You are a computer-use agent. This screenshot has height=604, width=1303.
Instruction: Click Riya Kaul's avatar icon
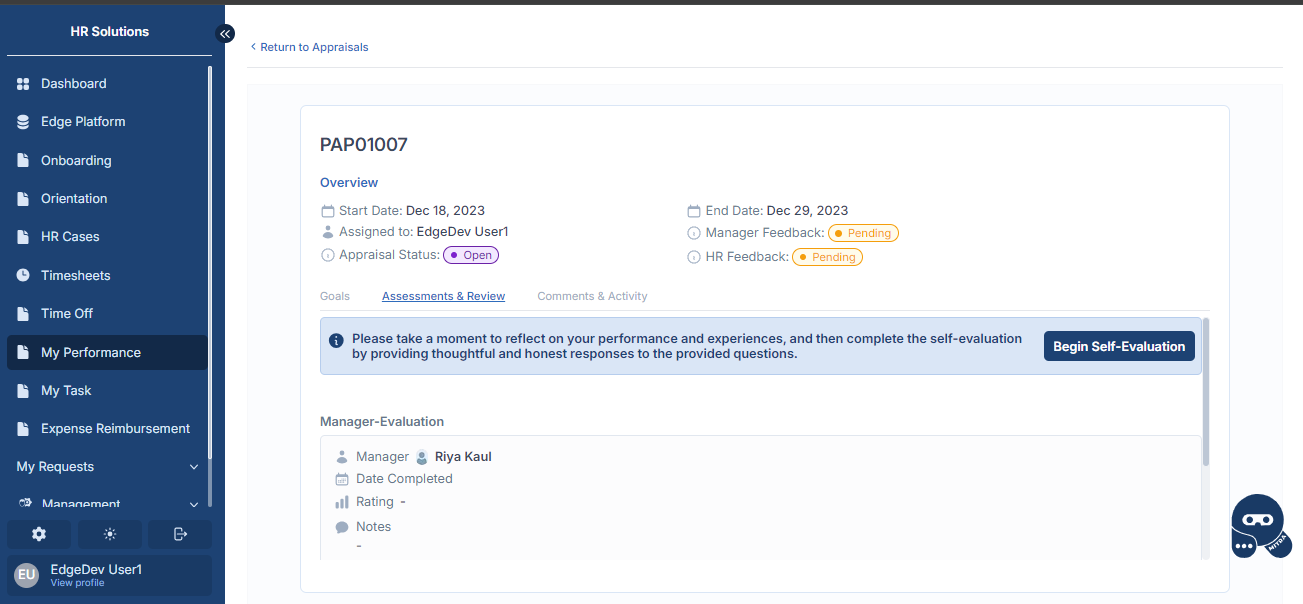[422, 457]
